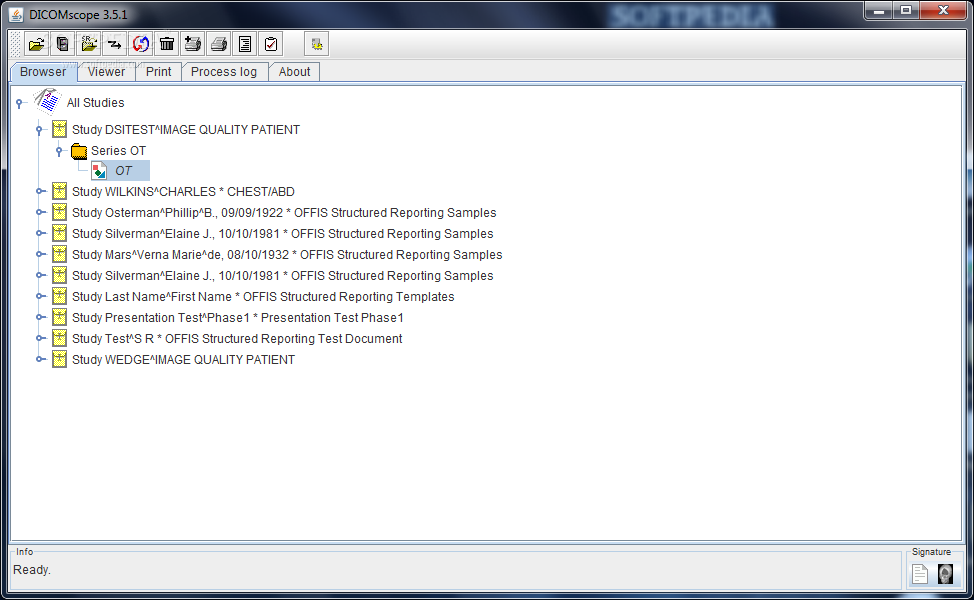Select the highlighted OT instance row
974x600 pixels.
tap(123, 171)
